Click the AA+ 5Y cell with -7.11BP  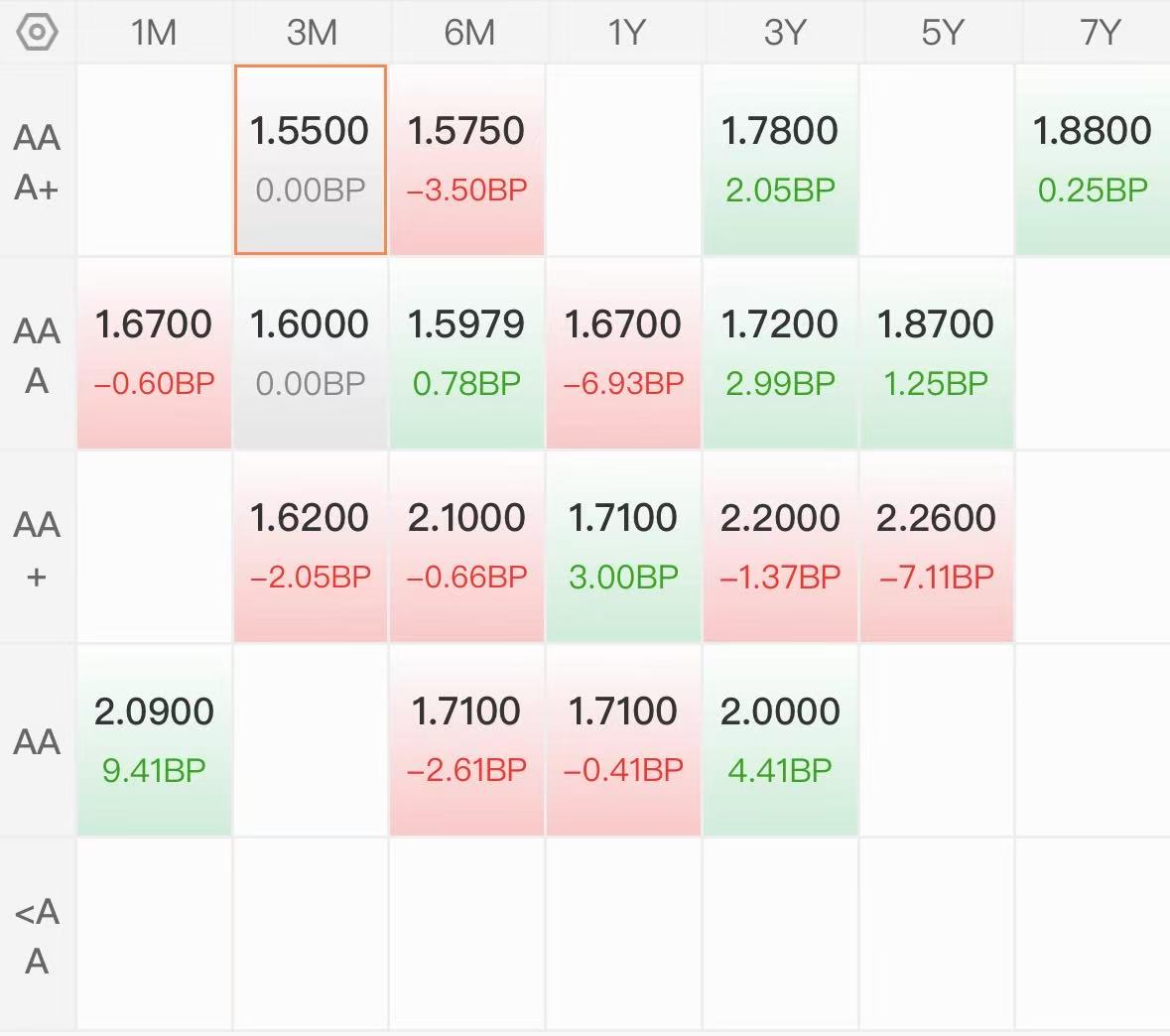[x=936, y=547]
